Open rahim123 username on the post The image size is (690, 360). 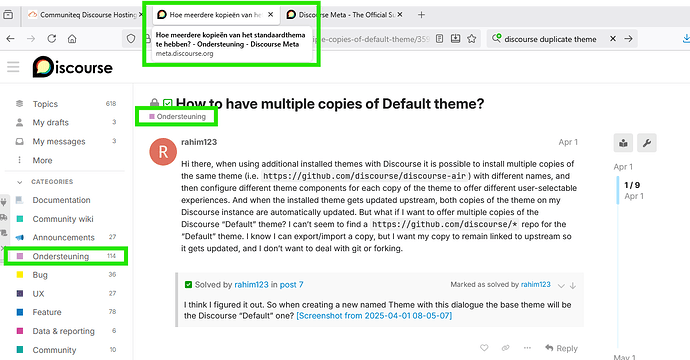(x=199, y=142)
